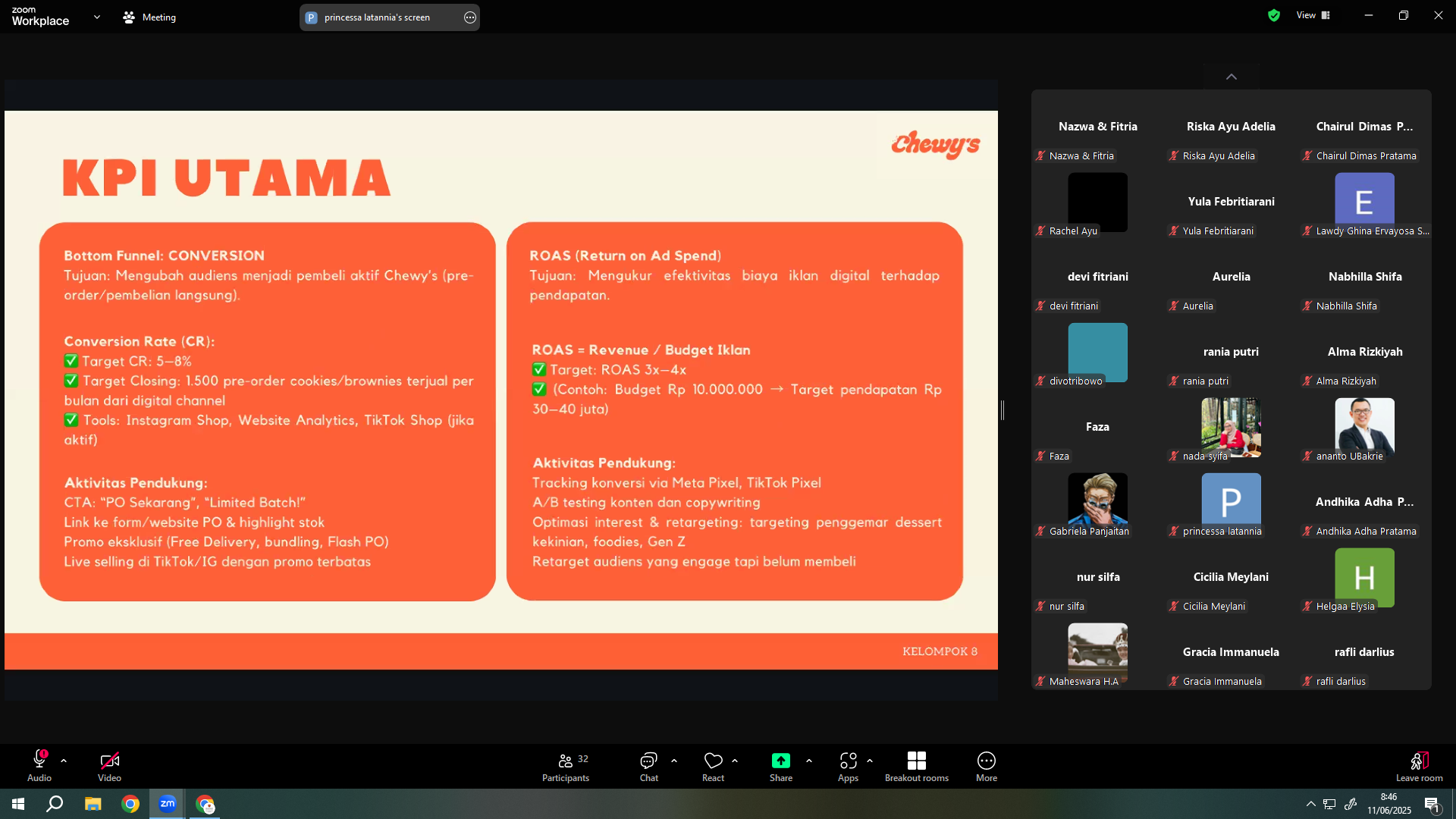
Task: Open Zoom from the taskbar
Action: (x=168, y=804)
